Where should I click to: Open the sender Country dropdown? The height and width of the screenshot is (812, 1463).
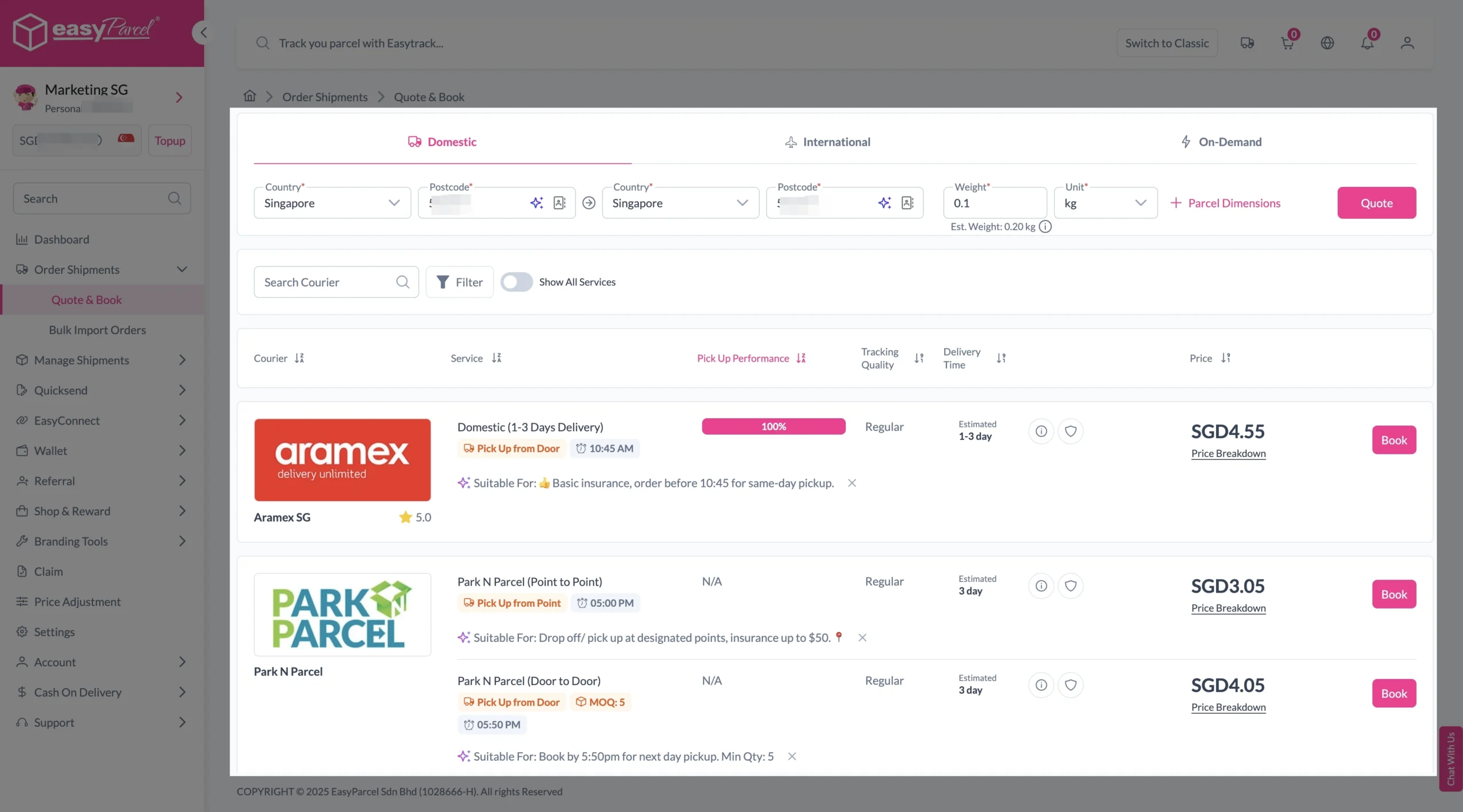(332, 203)
